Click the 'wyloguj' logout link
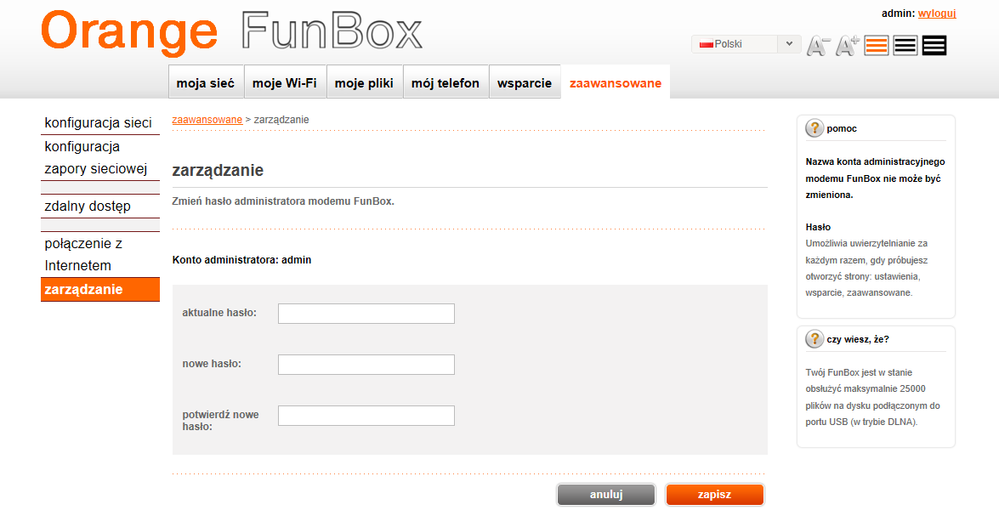The image size is (999, 521). tap(937, 13)
